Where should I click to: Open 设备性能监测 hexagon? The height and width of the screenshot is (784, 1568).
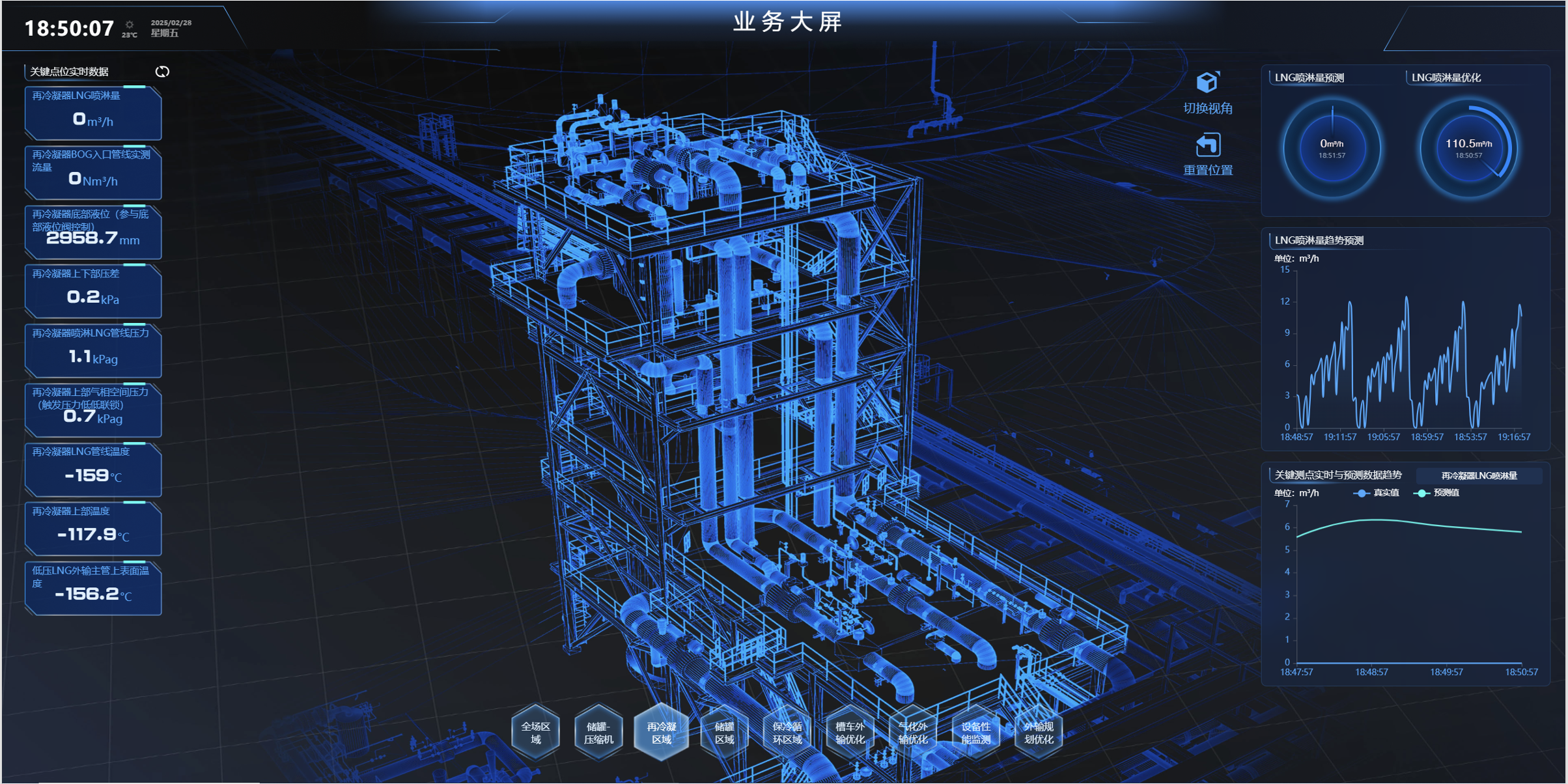tap(975, 733)
